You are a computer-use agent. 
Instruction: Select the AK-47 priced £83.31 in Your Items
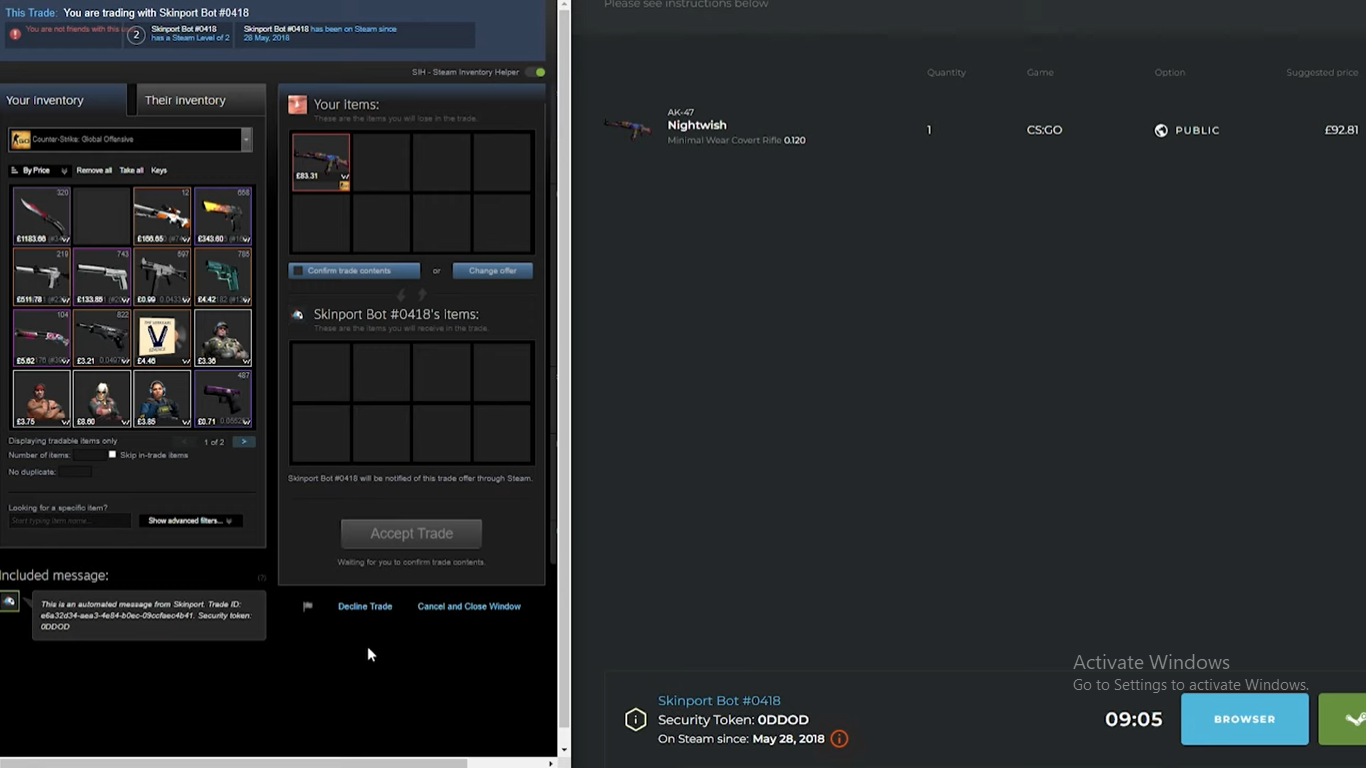pyautogui.click(x=321, y=162)
